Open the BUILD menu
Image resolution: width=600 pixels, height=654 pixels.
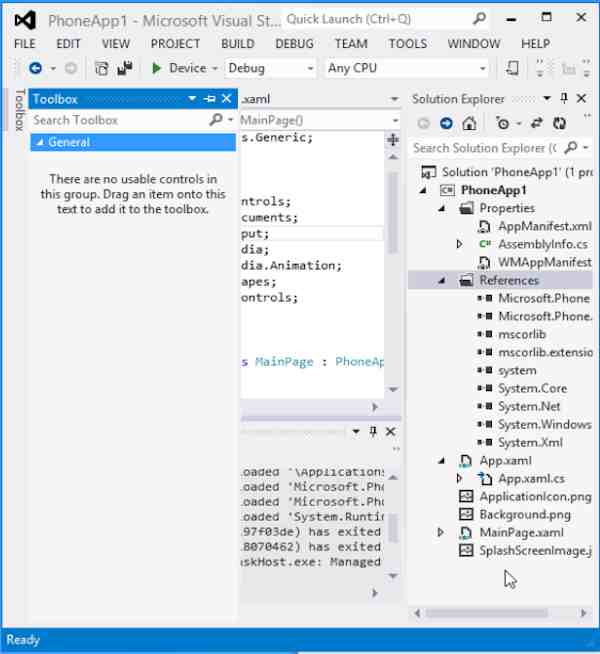click(x=238, y=43)
